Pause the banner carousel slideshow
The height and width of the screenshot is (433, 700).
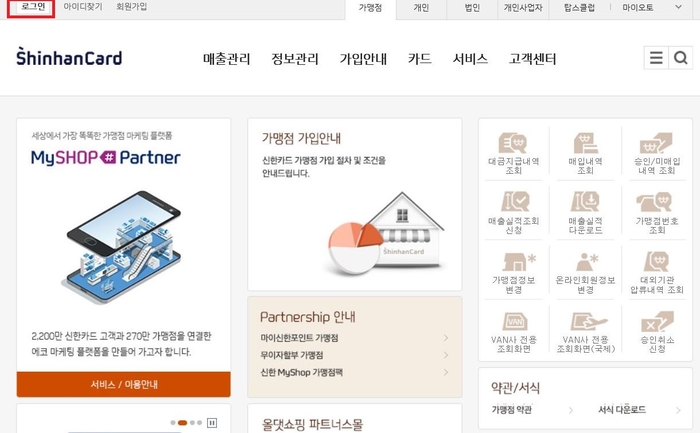[x=212, y=422]
